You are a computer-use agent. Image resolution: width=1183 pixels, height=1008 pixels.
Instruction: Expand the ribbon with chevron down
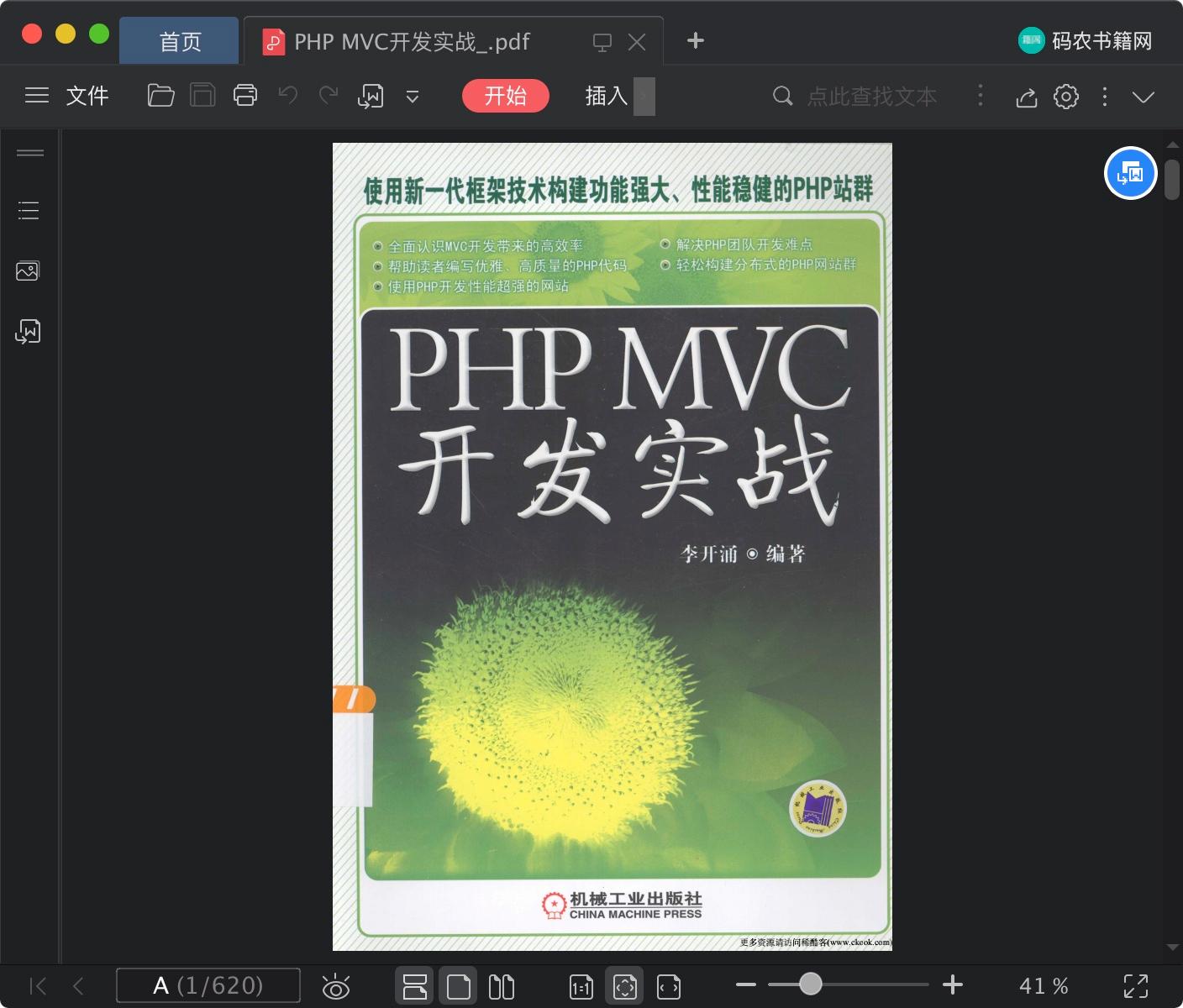pyautogui.click(x=1144, y=97)
